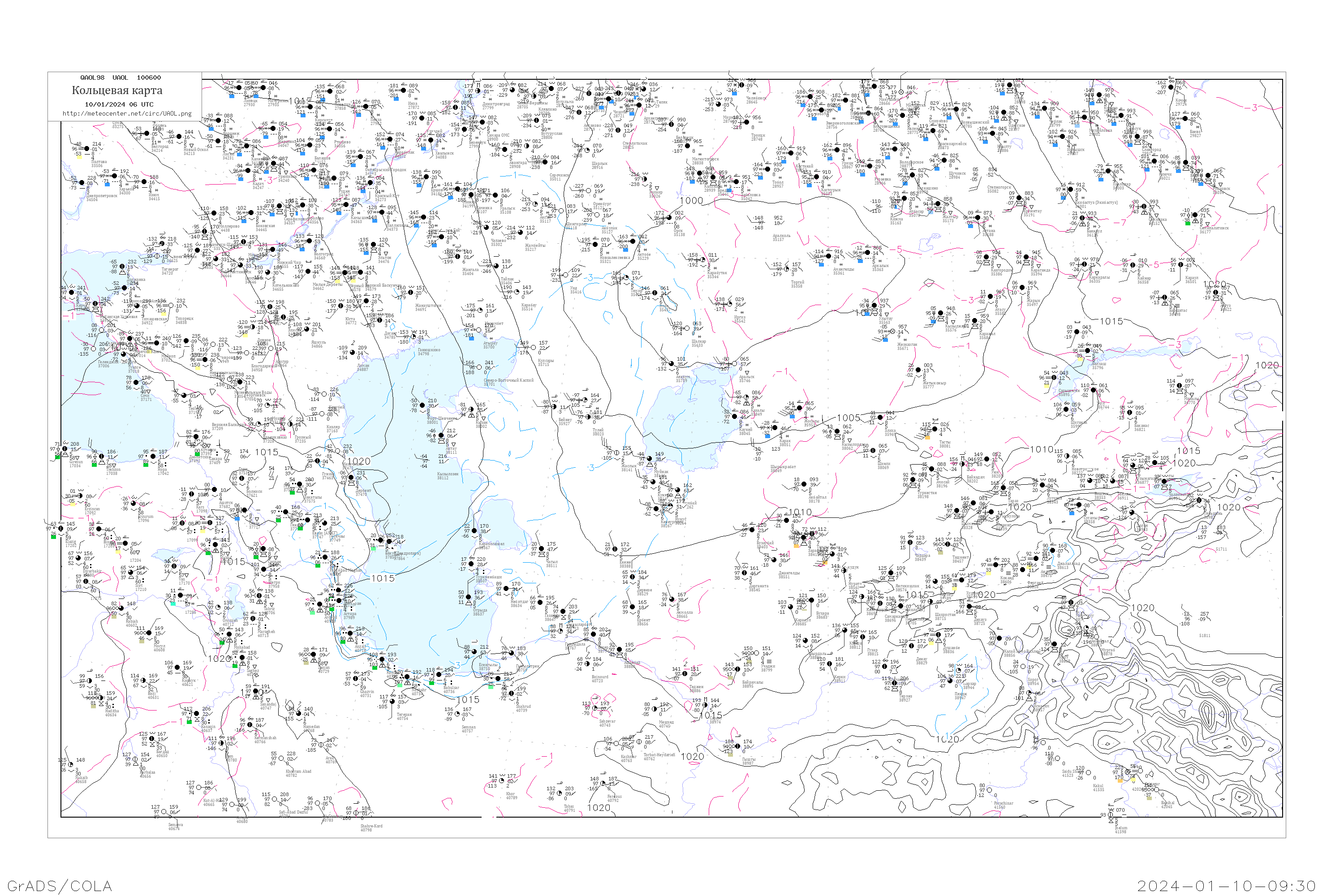This screenshot has width=1344, height=896.
Task: Click the Ferdous station circle symbol
Action: click(603, 784)
